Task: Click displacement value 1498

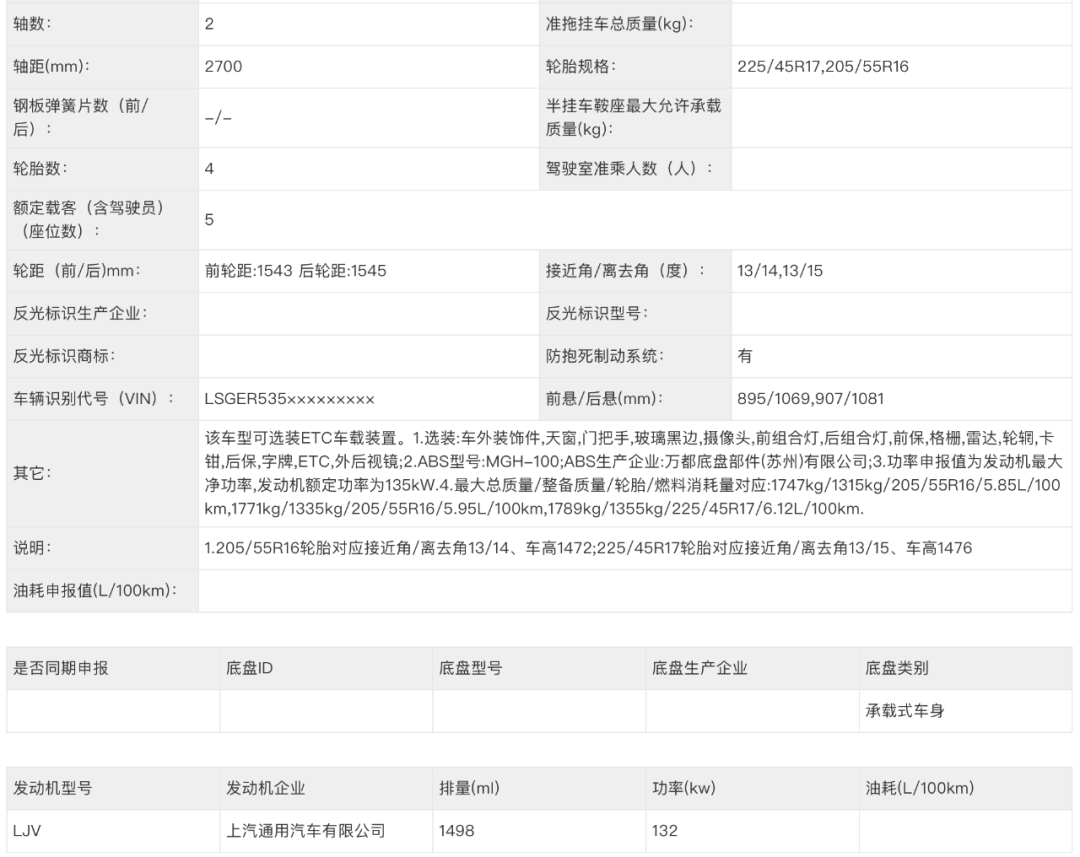Action: click(457, 832)
